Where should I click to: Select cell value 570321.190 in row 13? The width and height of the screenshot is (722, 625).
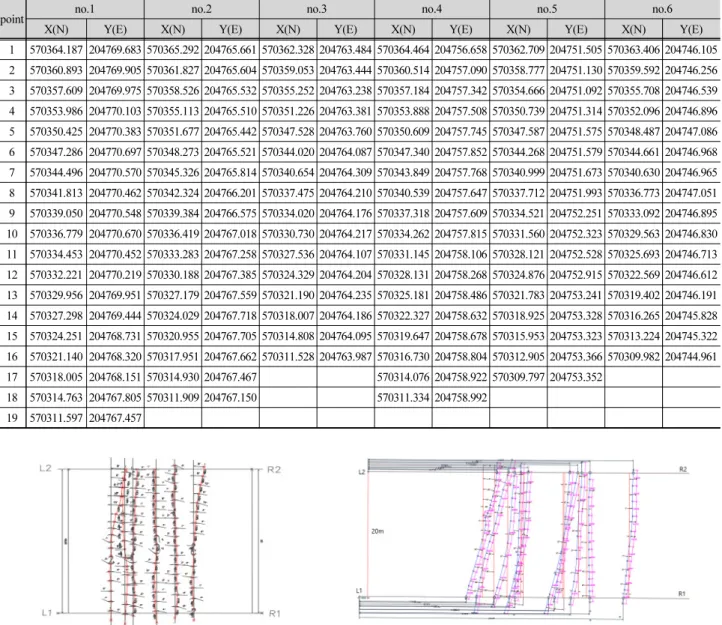[288, 295]
